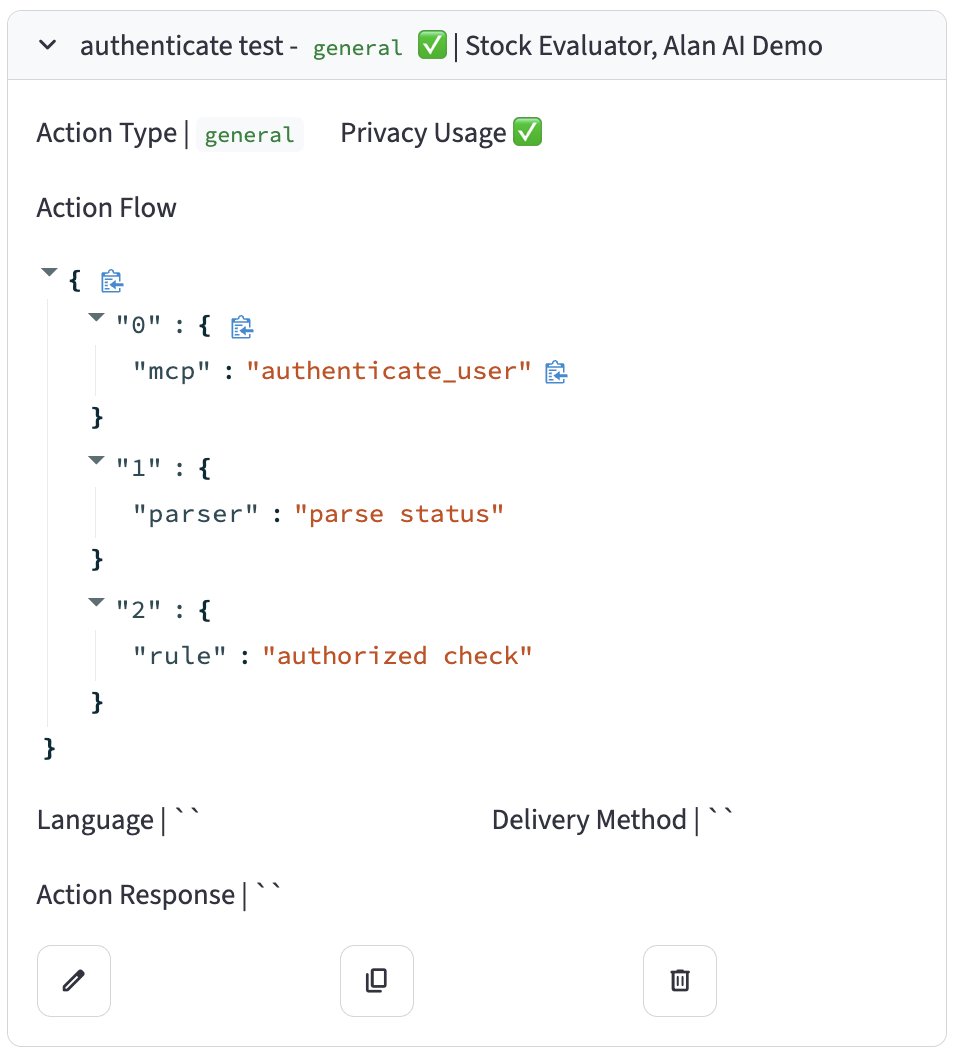Click the "Stock Evaluator, Alan AI Demo" header text
The height and width of the screenshot is (1058, 956).
tap(644, 46)
